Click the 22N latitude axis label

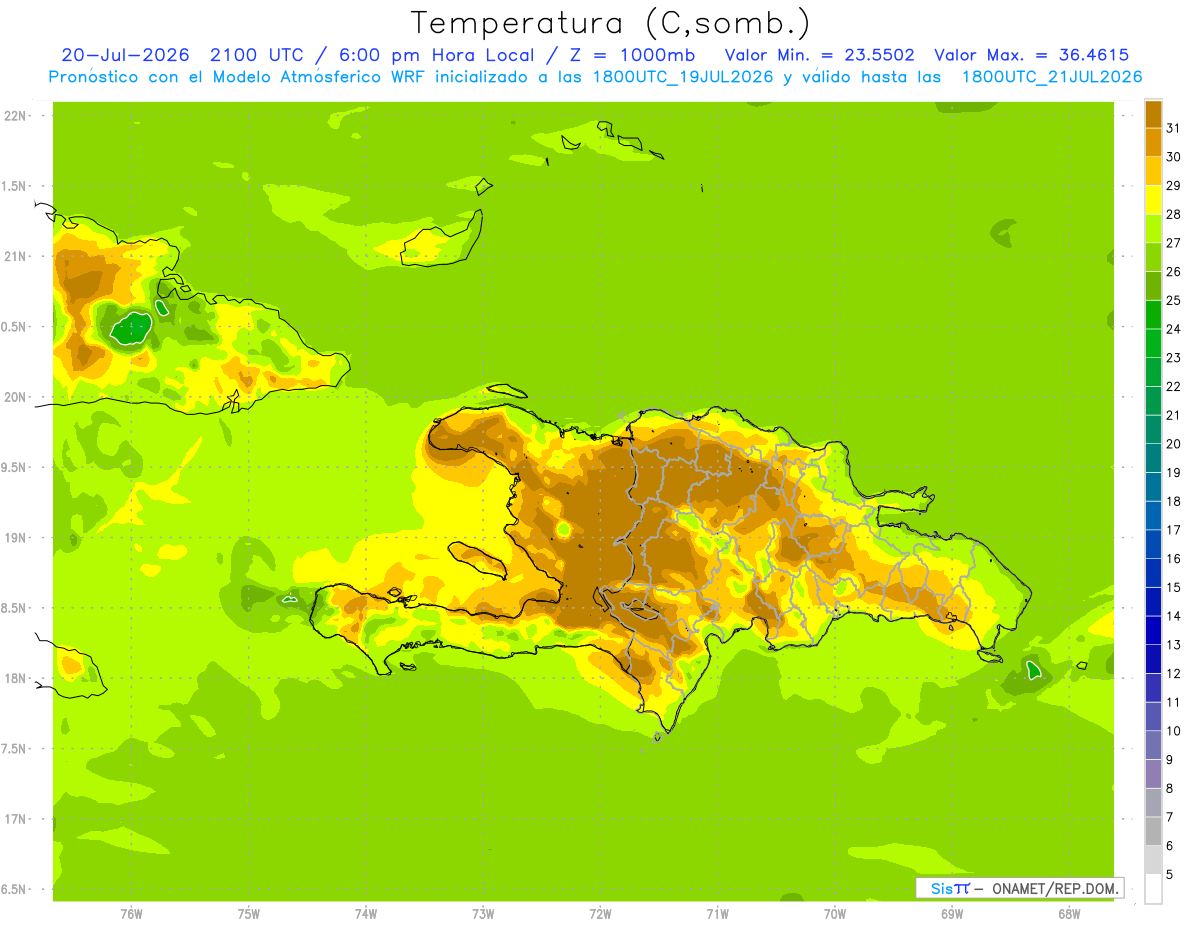[x=15, y=116]
